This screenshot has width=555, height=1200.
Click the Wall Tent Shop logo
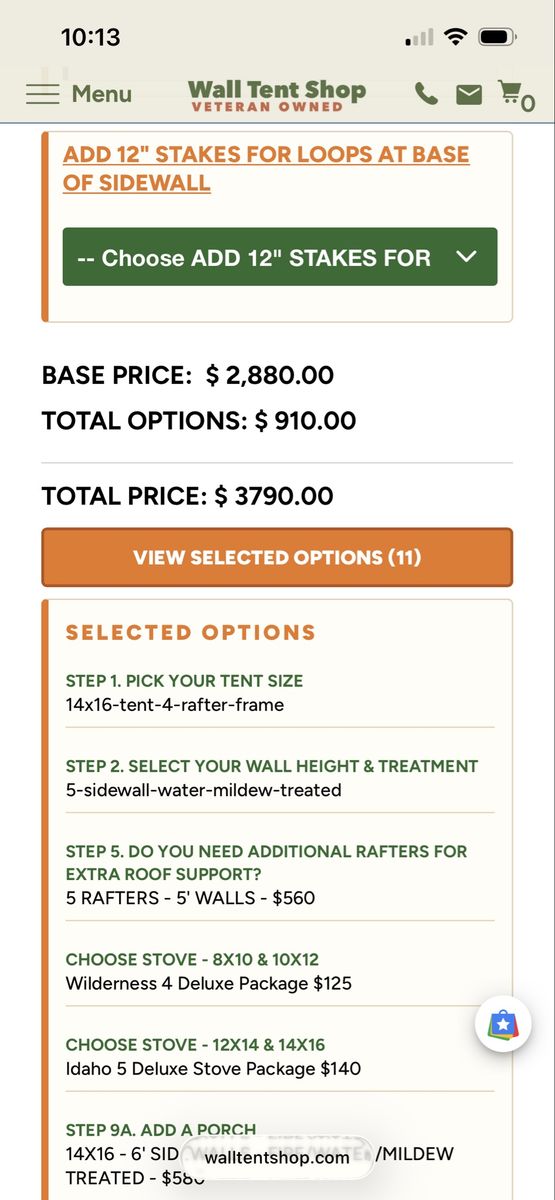pos(277,94)
